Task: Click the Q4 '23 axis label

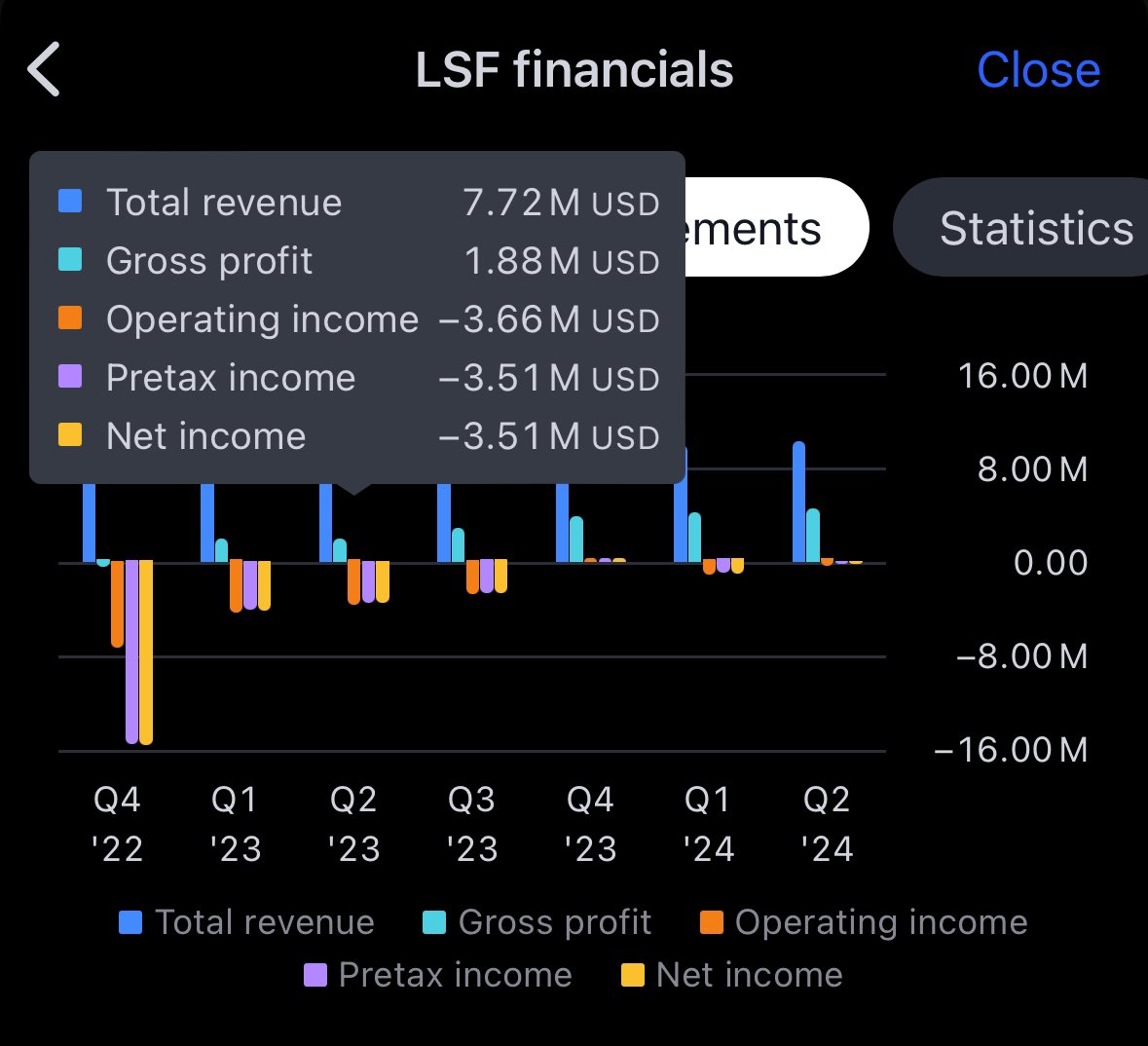Action: [x=590, y=824]
